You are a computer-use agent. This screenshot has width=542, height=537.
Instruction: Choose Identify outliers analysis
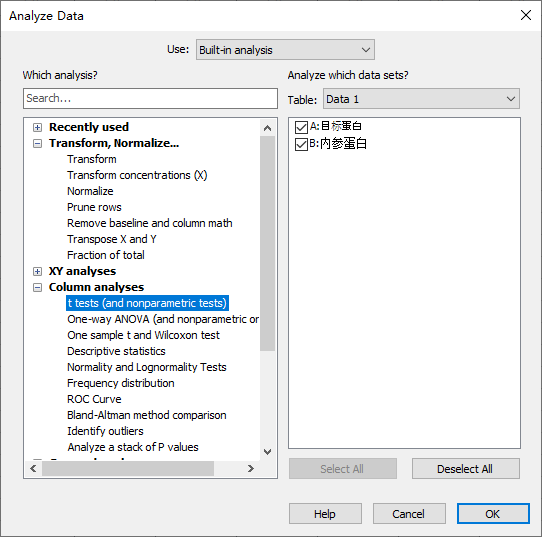[105, 431]
